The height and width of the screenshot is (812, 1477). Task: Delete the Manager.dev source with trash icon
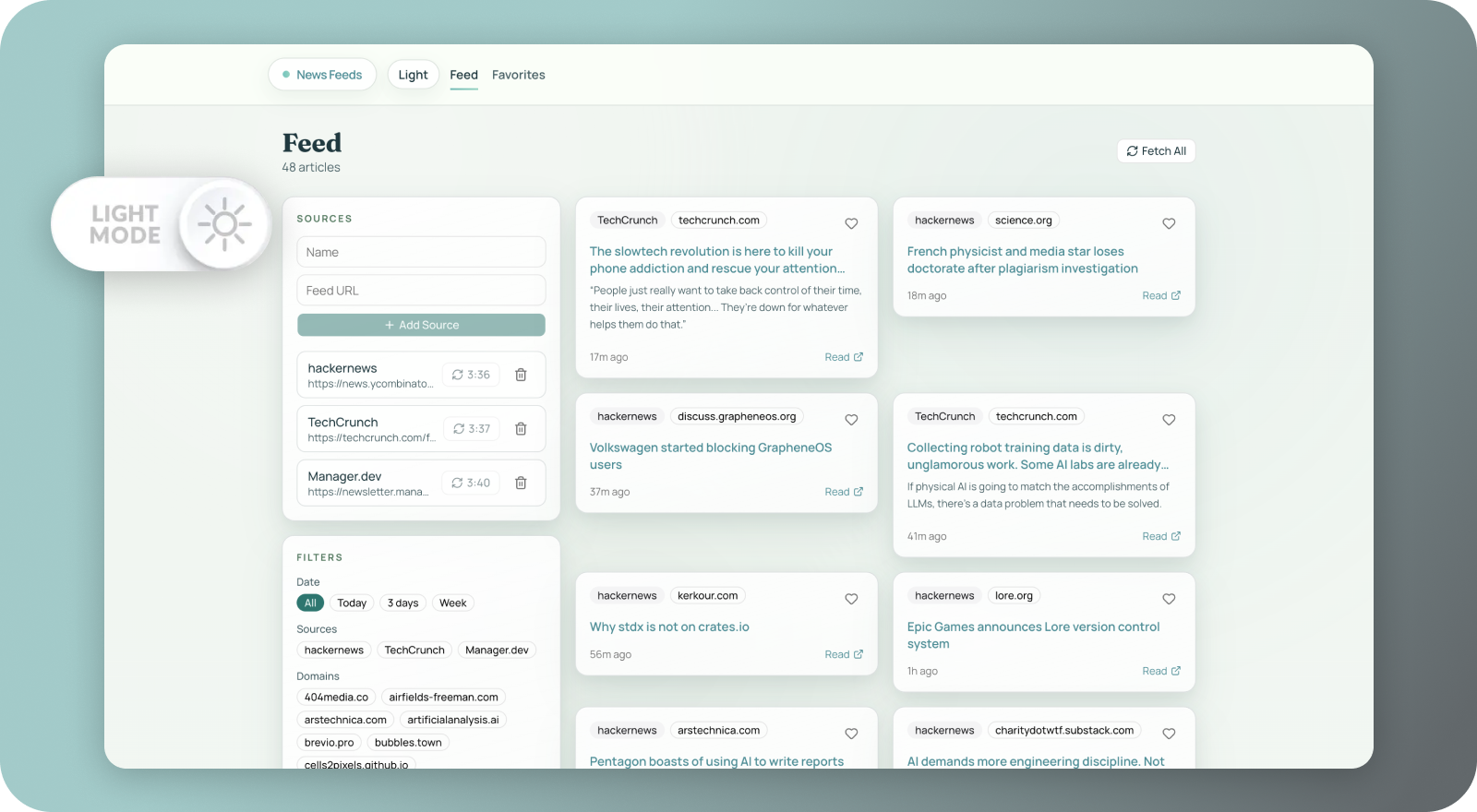click(x=521, y=483)
